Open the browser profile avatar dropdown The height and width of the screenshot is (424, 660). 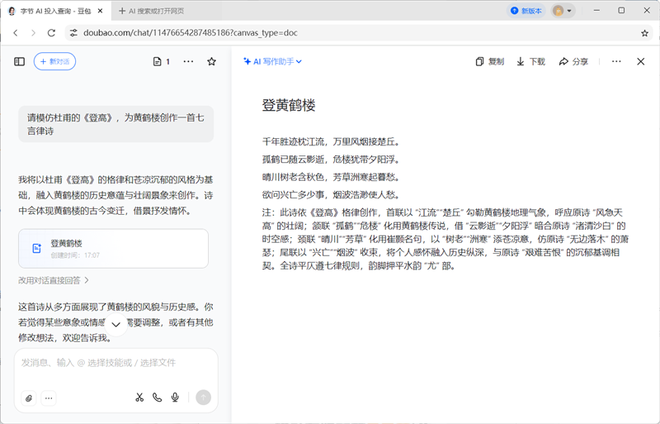click(564, 11)
